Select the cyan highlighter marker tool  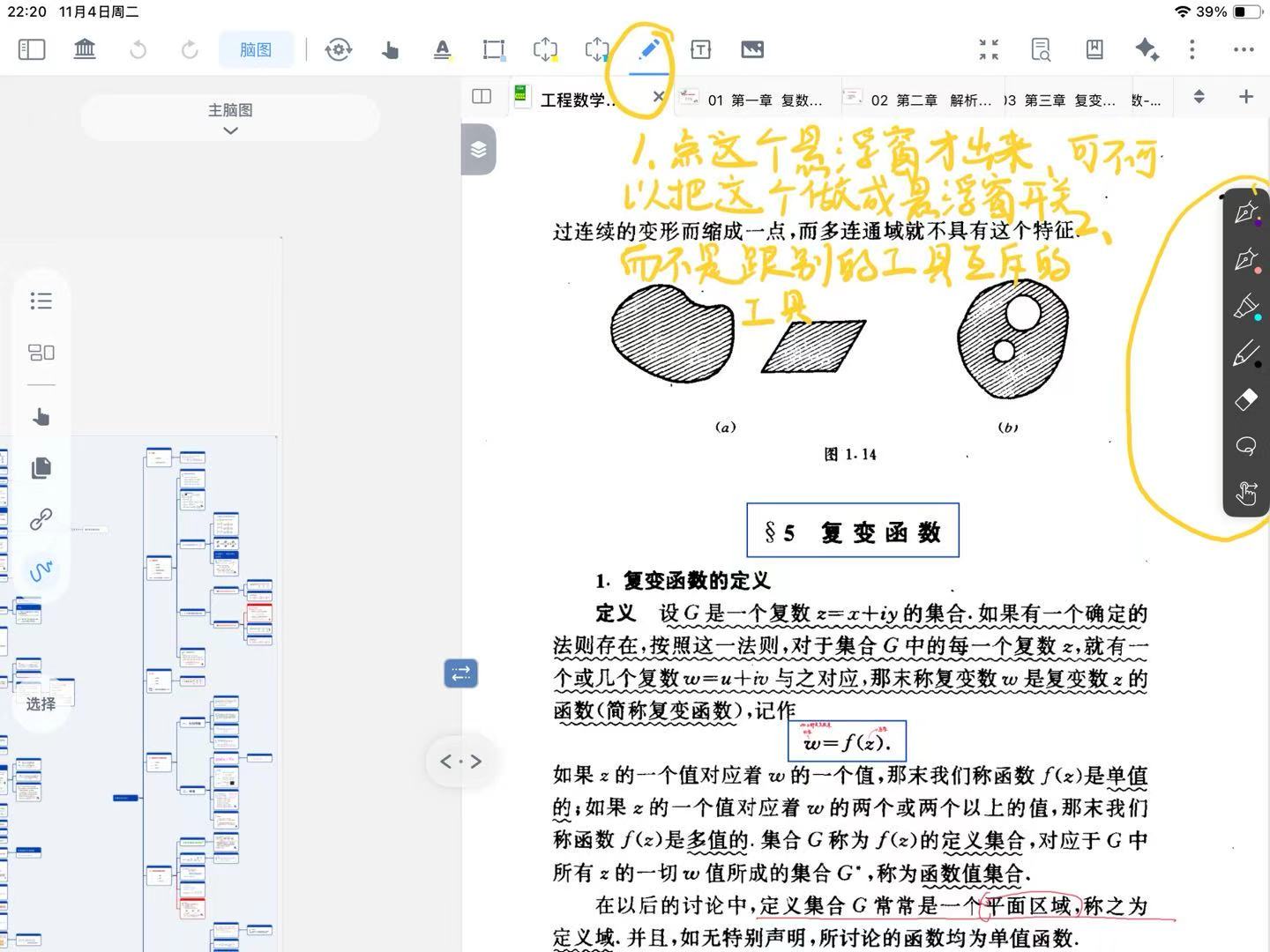click(x=1245, y=307)
